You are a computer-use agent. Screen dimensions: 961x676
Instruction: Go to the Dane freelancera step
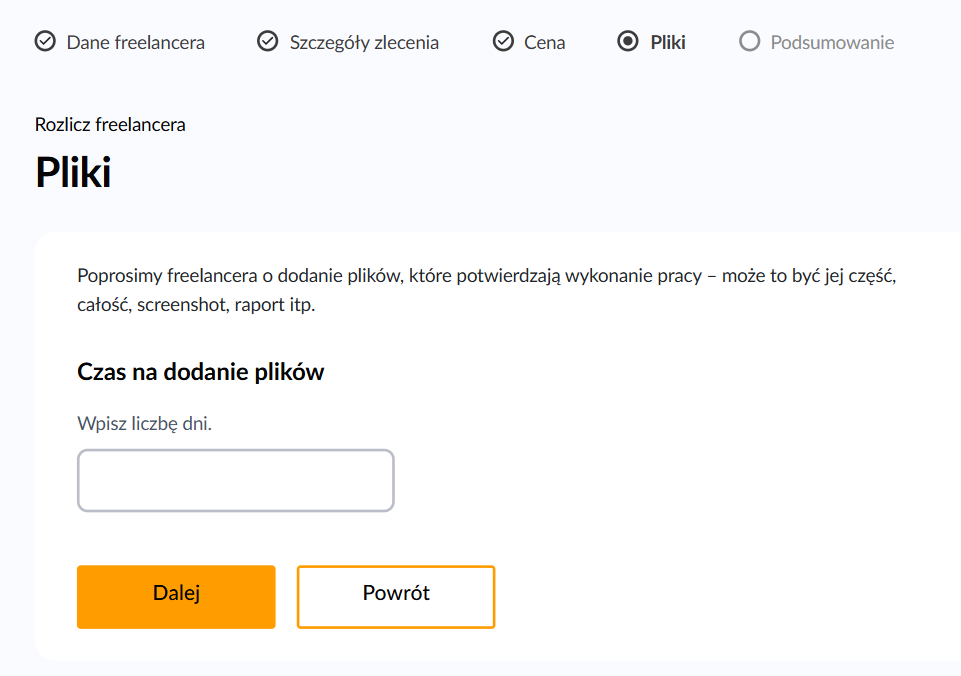pos(135,42)
